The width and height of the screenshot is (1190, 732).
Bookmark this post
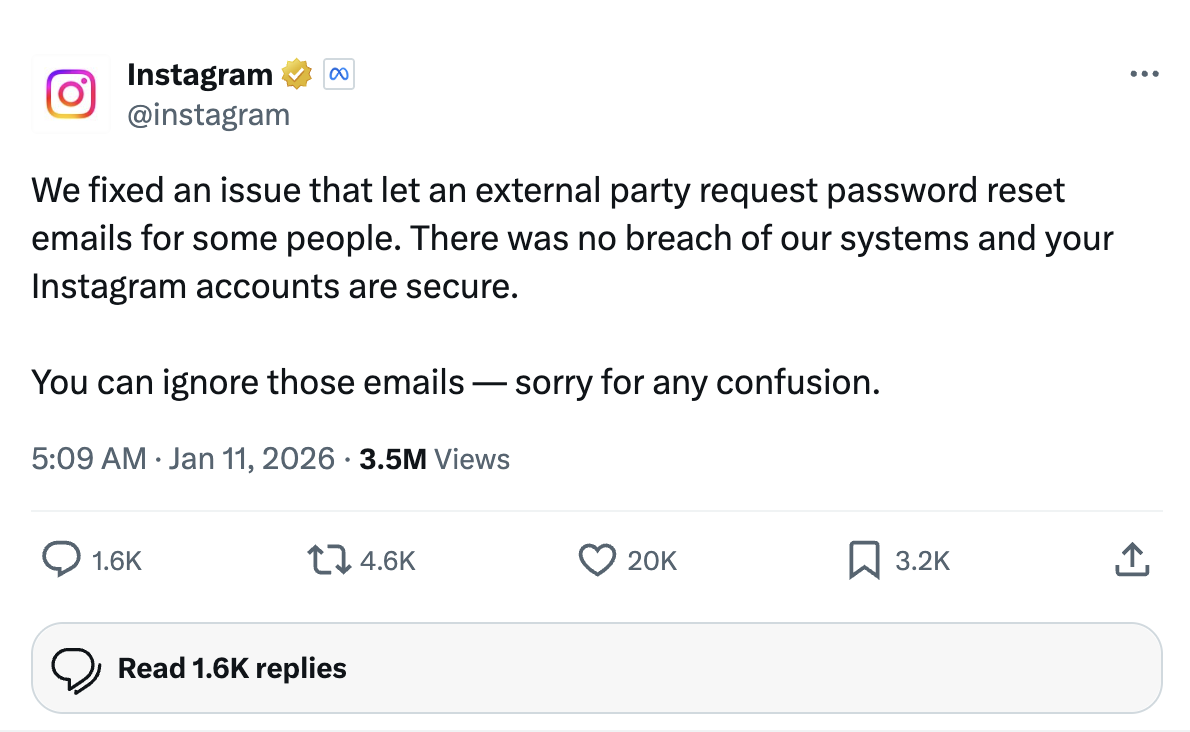coord(863,560)
